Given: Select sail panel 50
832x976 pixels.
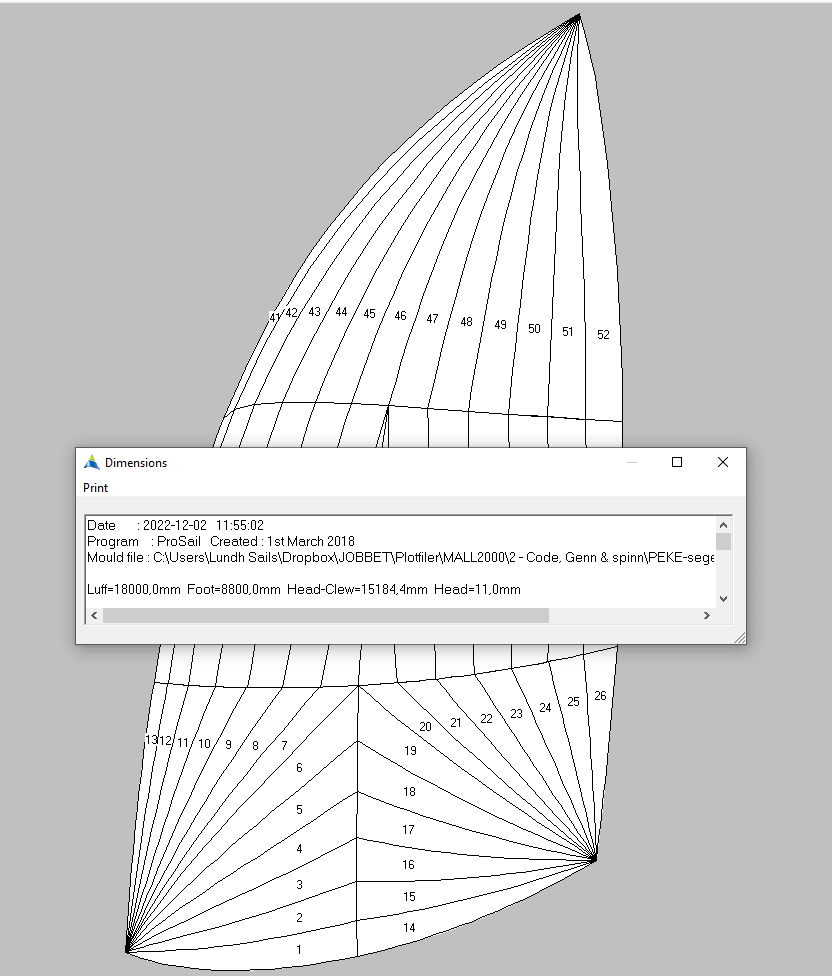Looking at the screenshot, I should [534, 329].
